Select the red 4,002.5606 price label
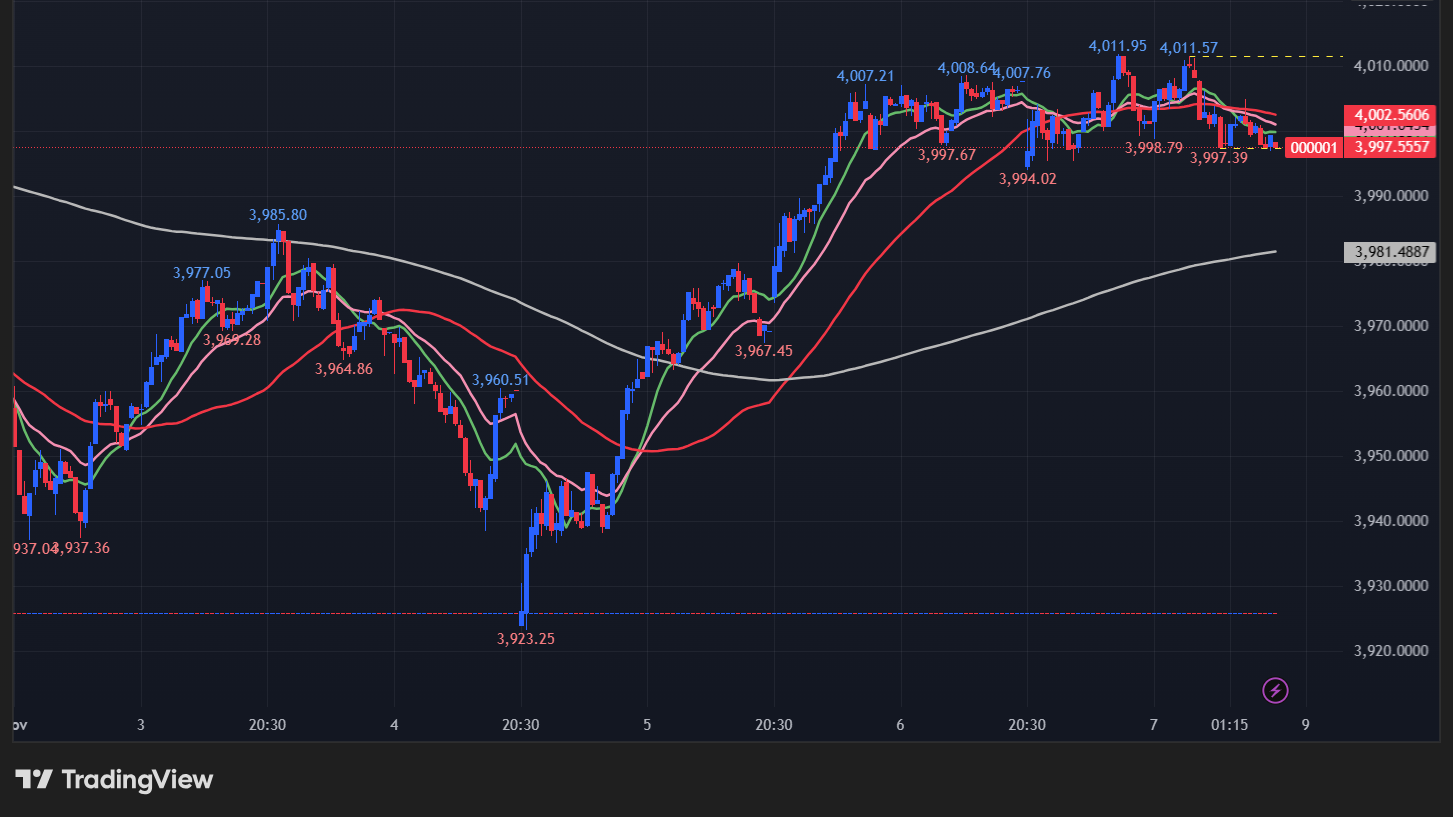The width and height of the screenshot is (1453, 817). (1389, 114)
